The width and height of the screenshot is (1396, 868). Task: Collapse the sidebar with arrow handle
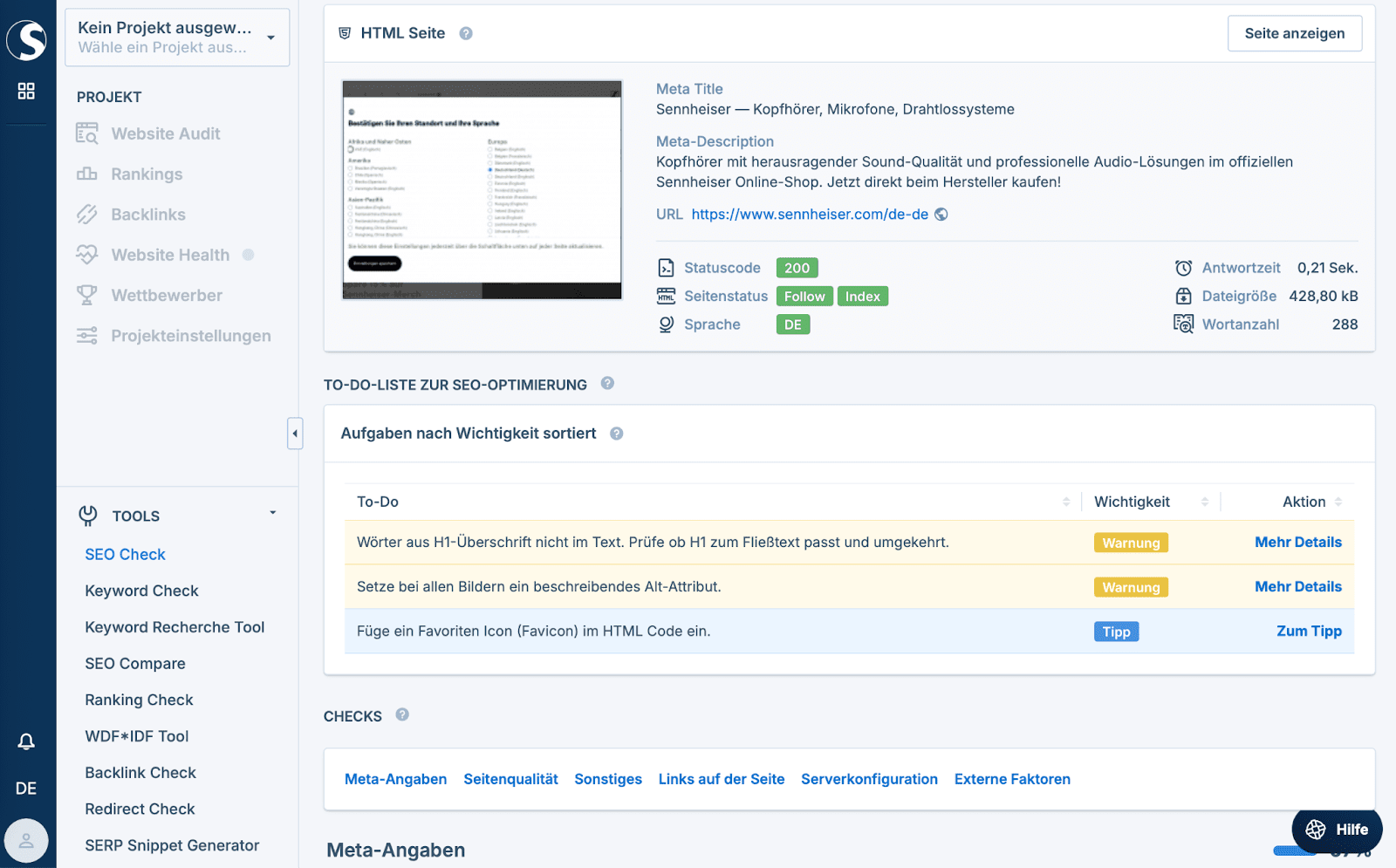(x=295, y=433)
